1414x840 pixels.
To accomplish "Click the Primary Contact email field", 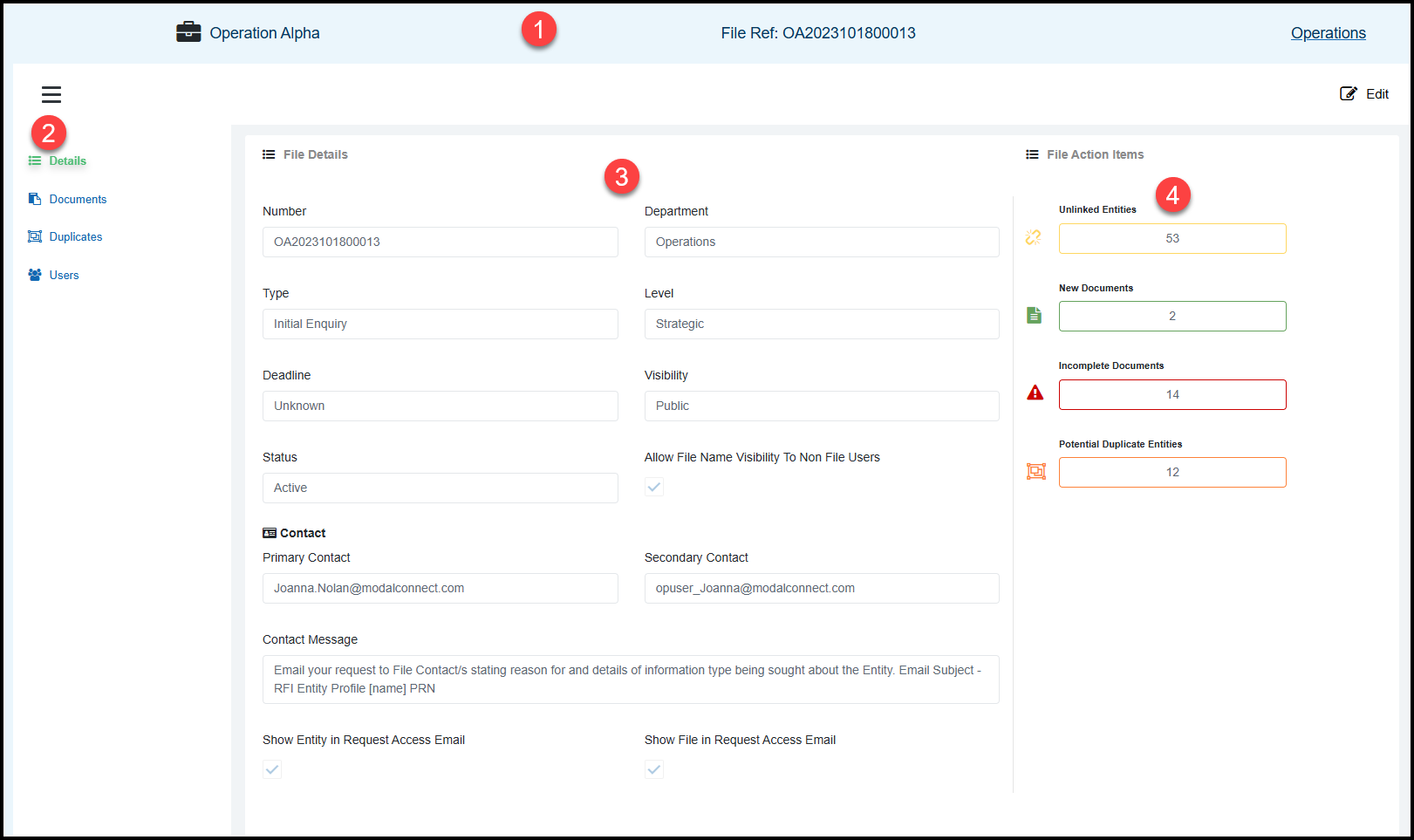I will (440, 588).
